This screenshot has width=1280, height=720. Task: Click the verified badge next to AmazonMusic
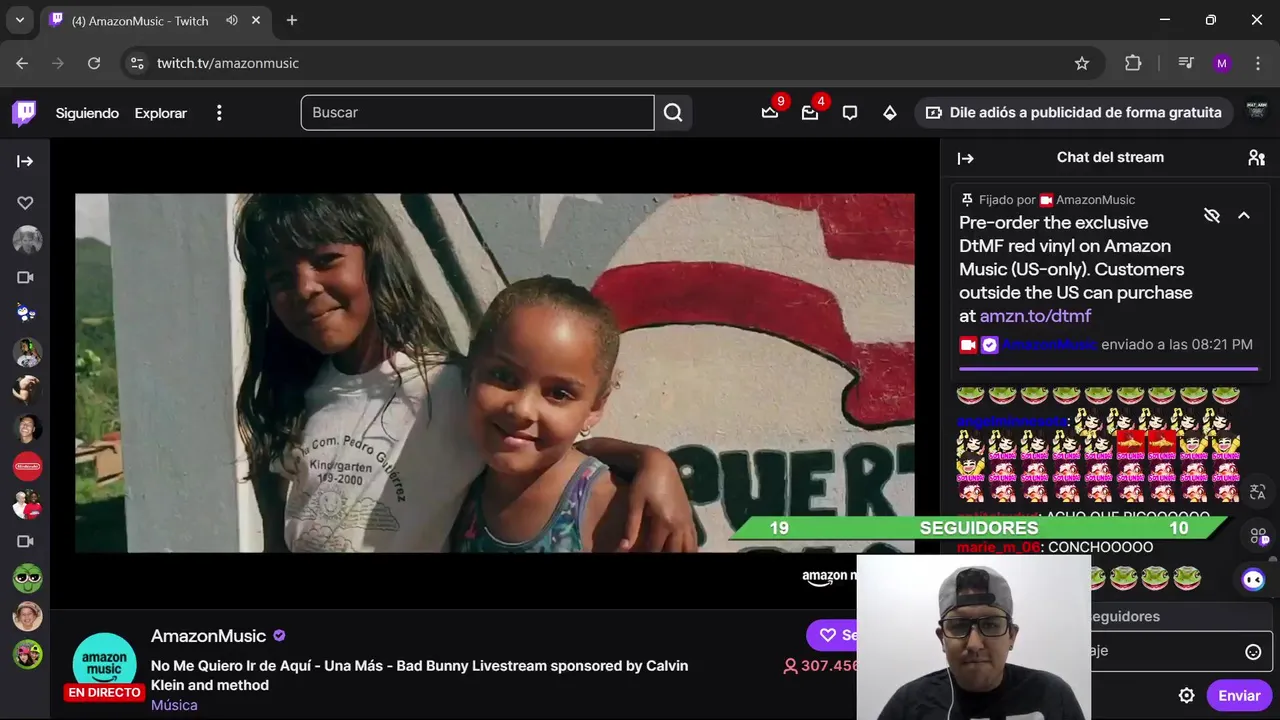pos(279,636)
